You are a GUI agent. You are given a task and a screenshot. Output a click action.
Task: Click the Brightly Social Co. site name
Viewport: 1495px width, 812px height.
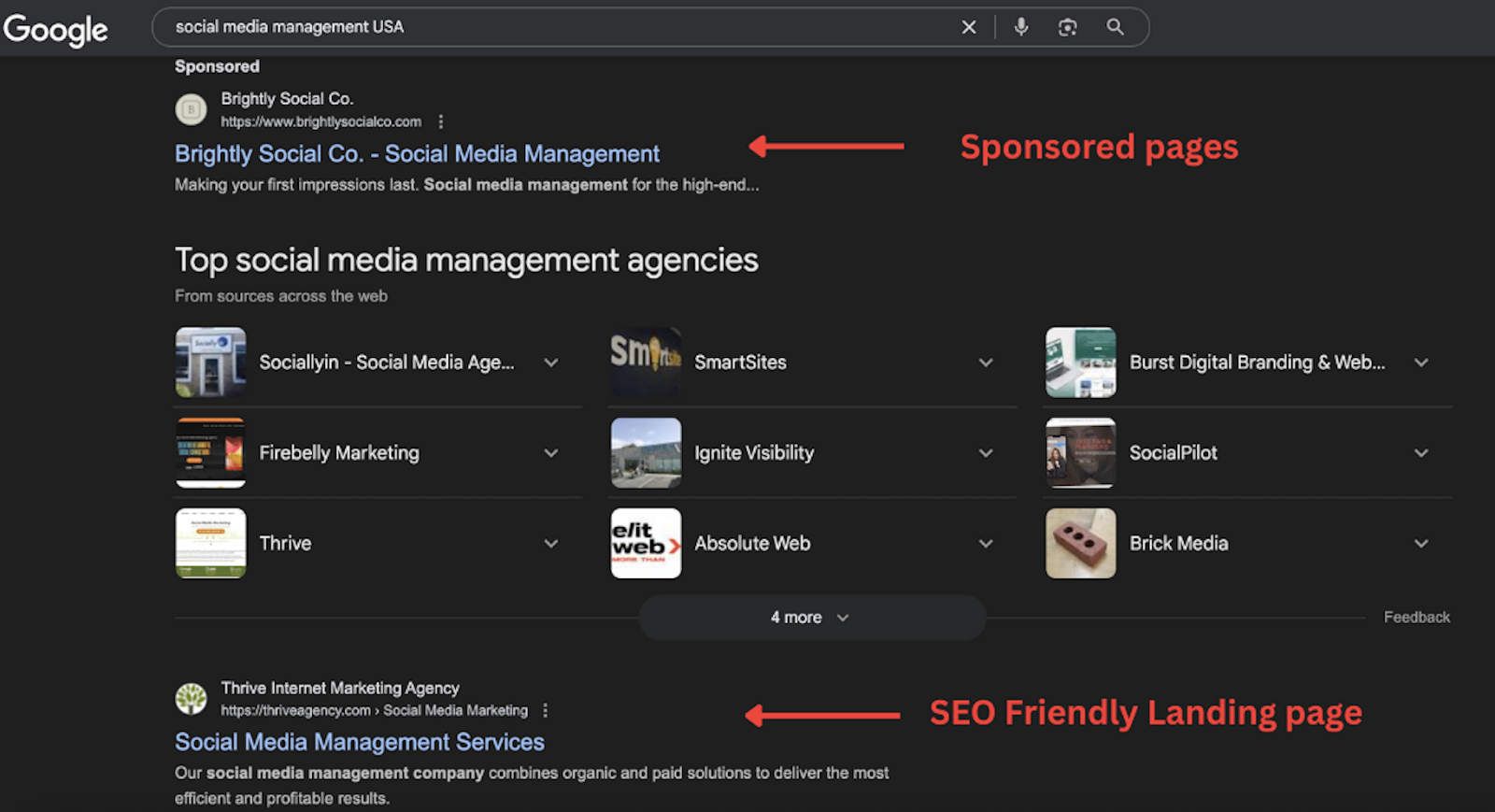[x=287, y=99]
